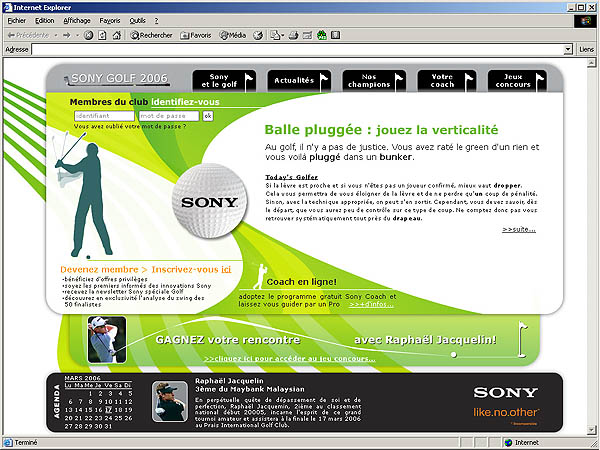600x450 pixels.
Task: Click the Rechercher search toolbar button
Action: 151,35
